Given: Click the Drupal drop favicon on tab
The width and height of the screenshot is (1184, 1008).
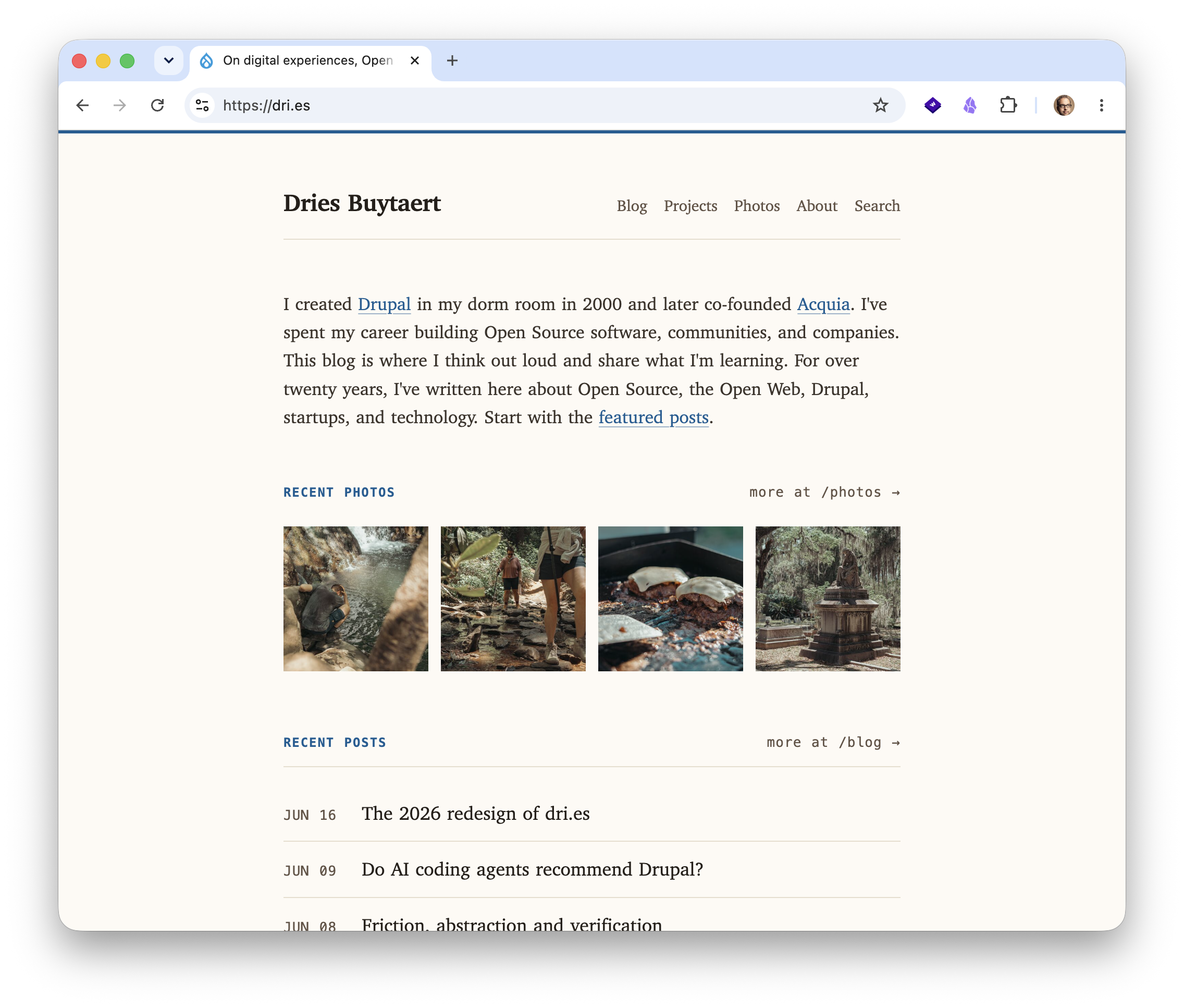Looking at the screenshot, I should pos(206,60).
